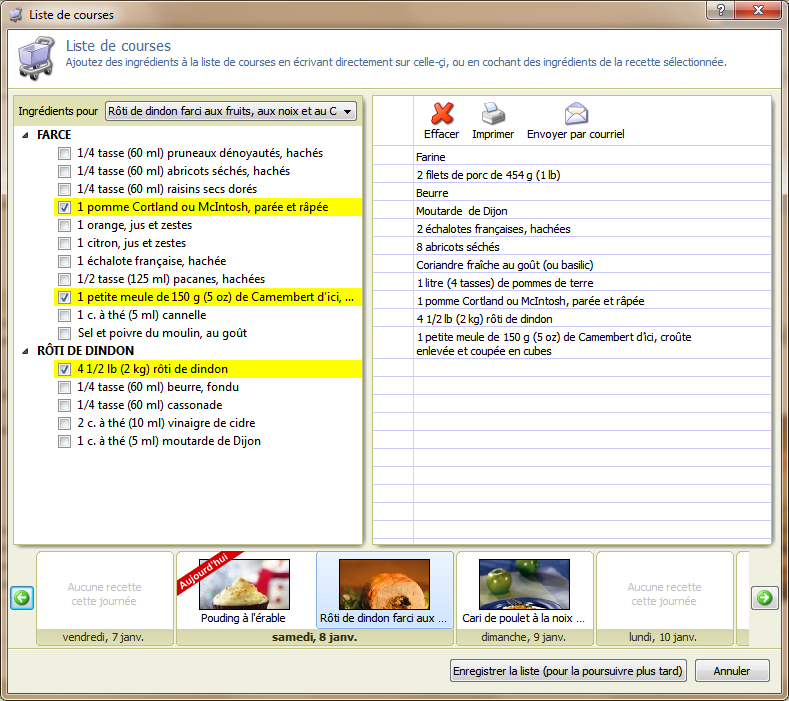Viewport: 789px width, 701px height.
Task: Check cannelle ingredient checkbox
Action: pyautogui.click(x=64, y=315)
